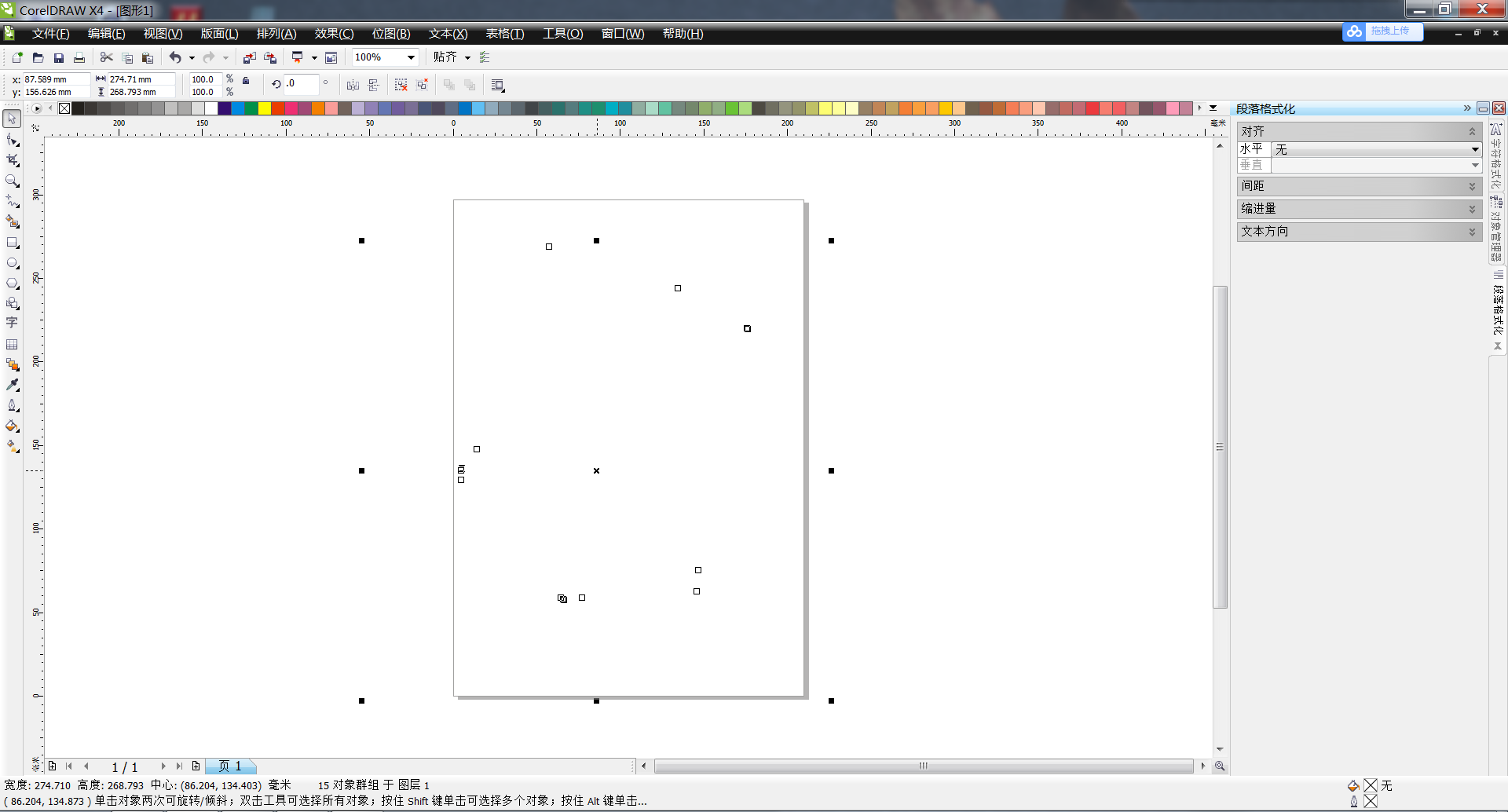
Task: Select the Outline pen tool
Action: coord(12,405)
